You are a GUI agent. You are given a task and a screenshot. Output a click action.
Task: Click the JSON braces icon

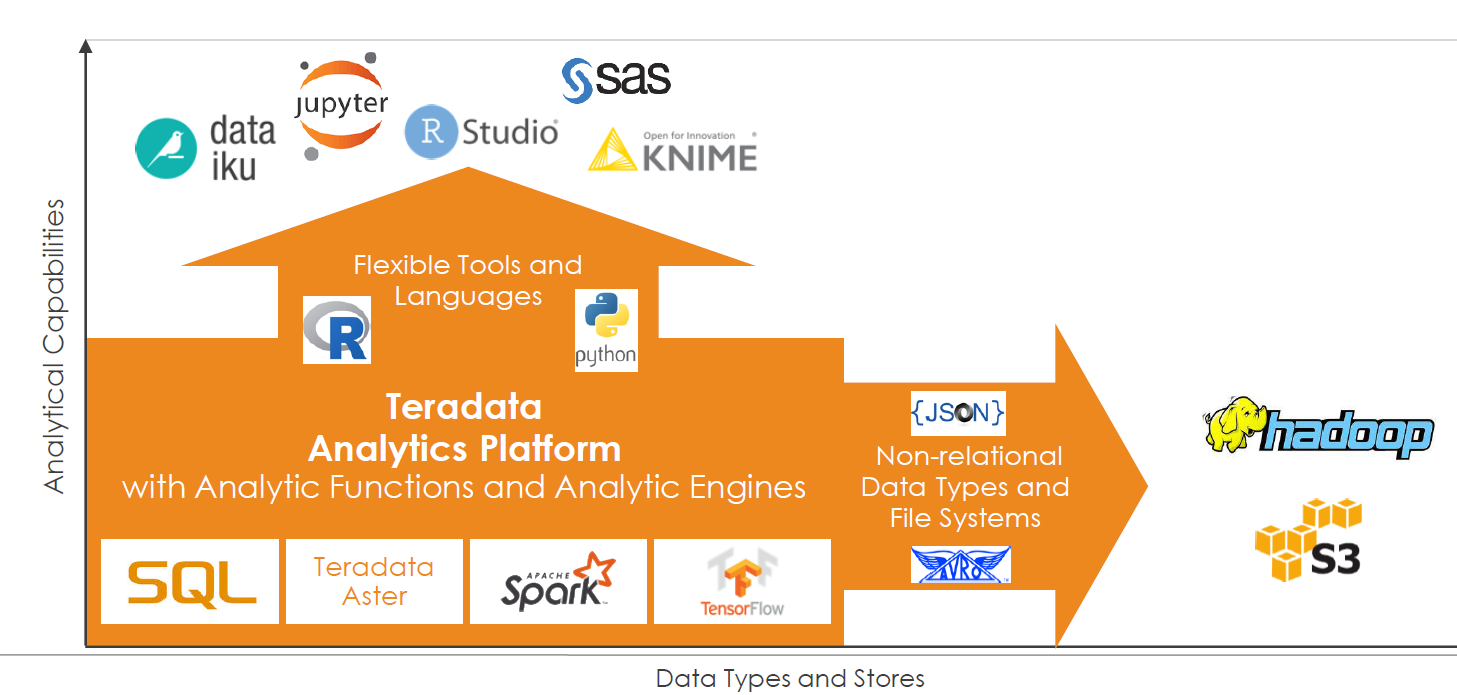point(958,411)
